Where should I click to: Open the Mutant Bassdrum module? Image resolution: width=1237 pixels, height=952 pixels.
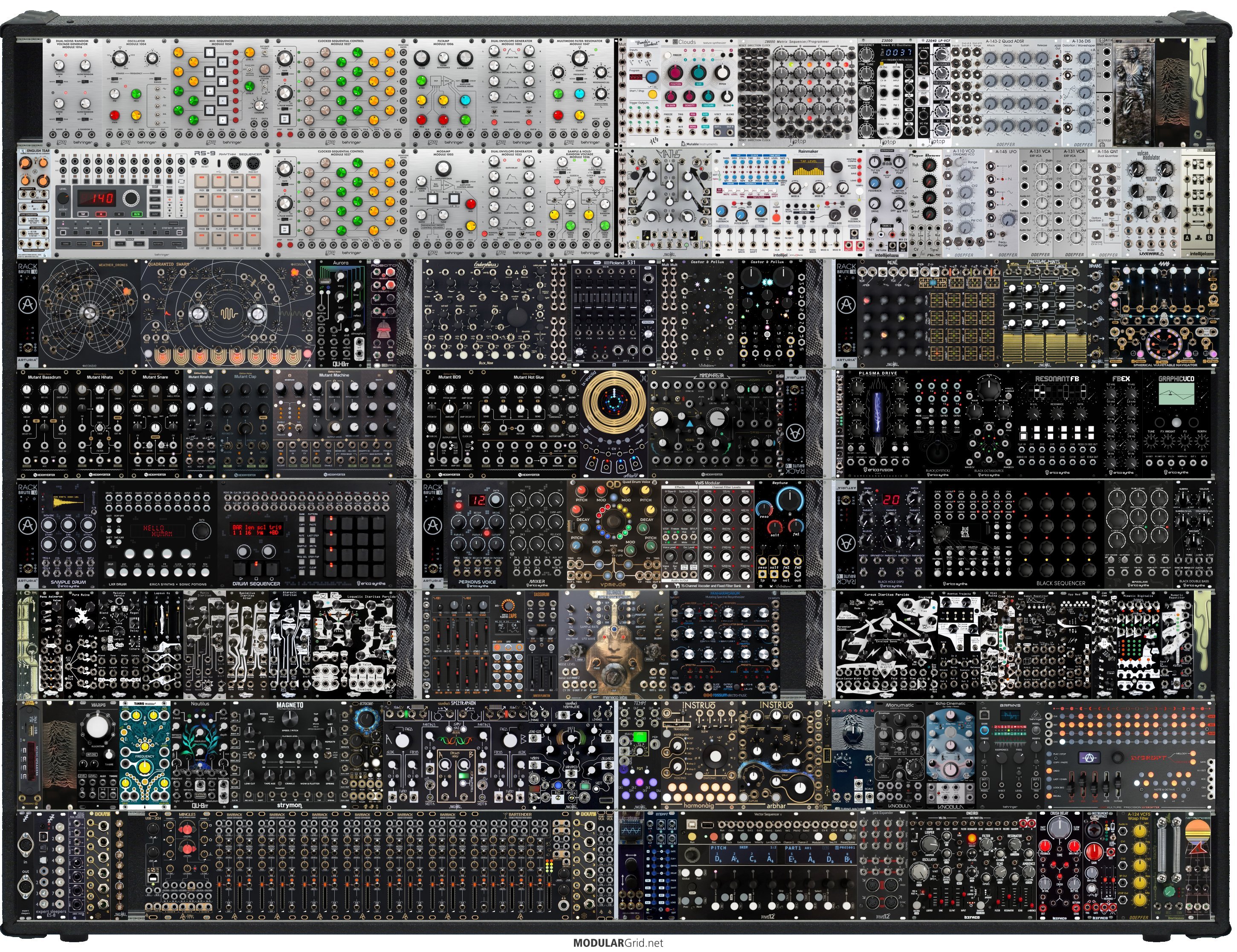pyautogui.click(x=45, y=424)
